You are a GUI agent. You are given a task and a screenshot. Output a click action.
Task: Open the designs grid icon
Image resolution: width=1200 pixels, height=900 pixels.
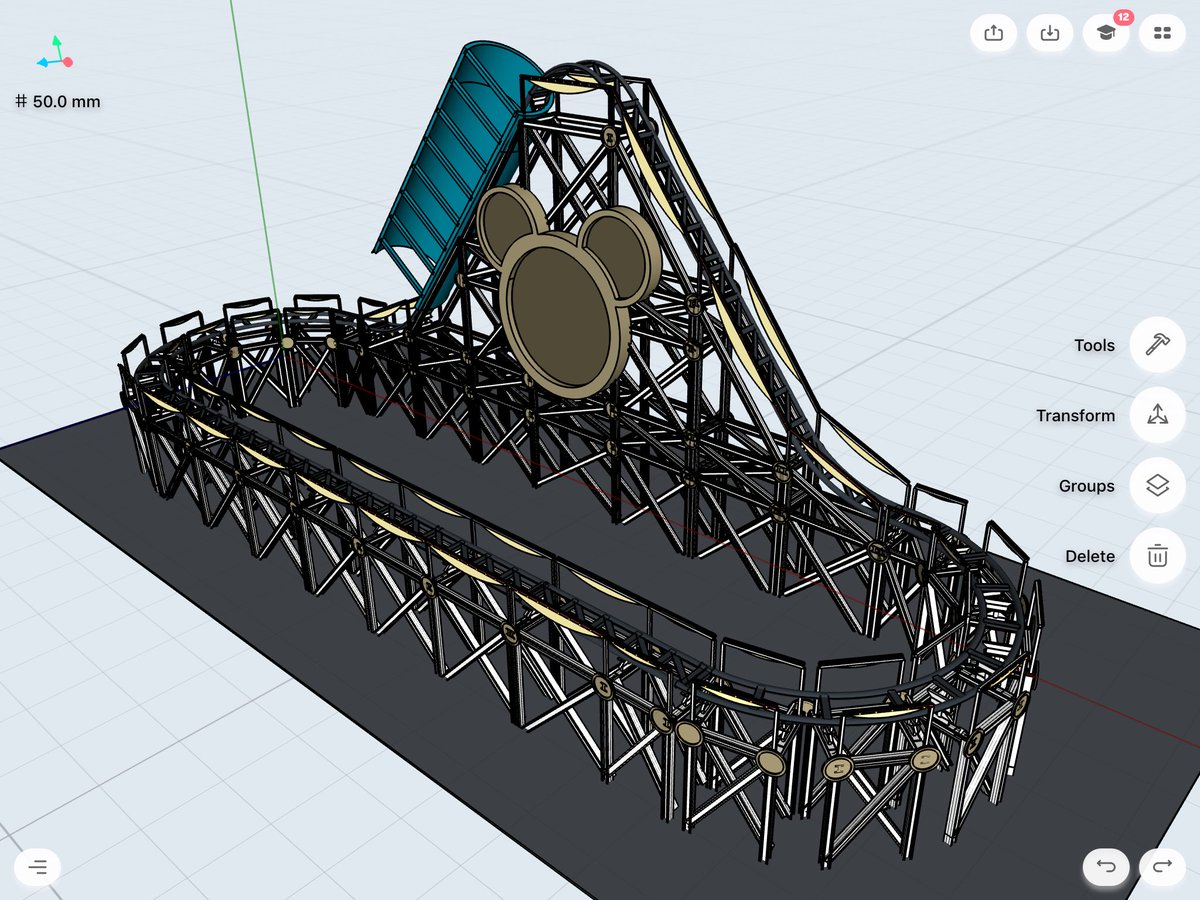[1162, 33]
